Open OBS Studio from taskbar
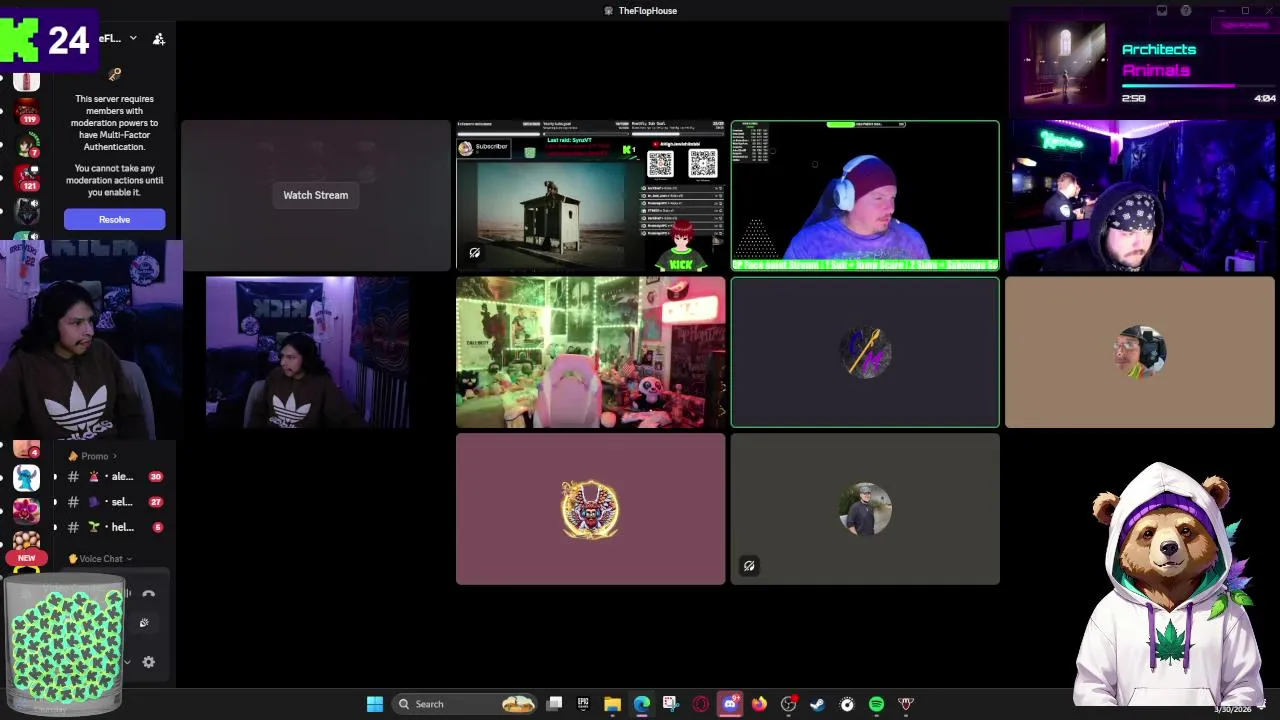The height and width of the screenshot is (720, 1280). 788,704
